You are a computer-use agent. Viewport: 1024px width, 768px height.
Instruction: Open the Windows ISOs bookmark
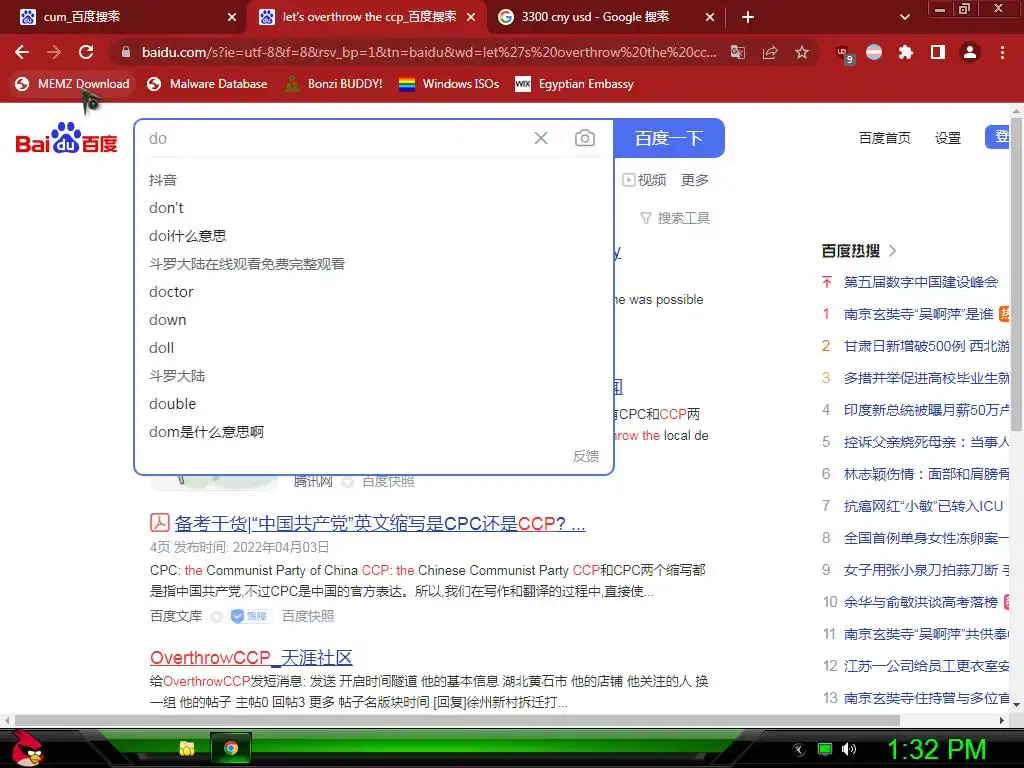point(449,84)
